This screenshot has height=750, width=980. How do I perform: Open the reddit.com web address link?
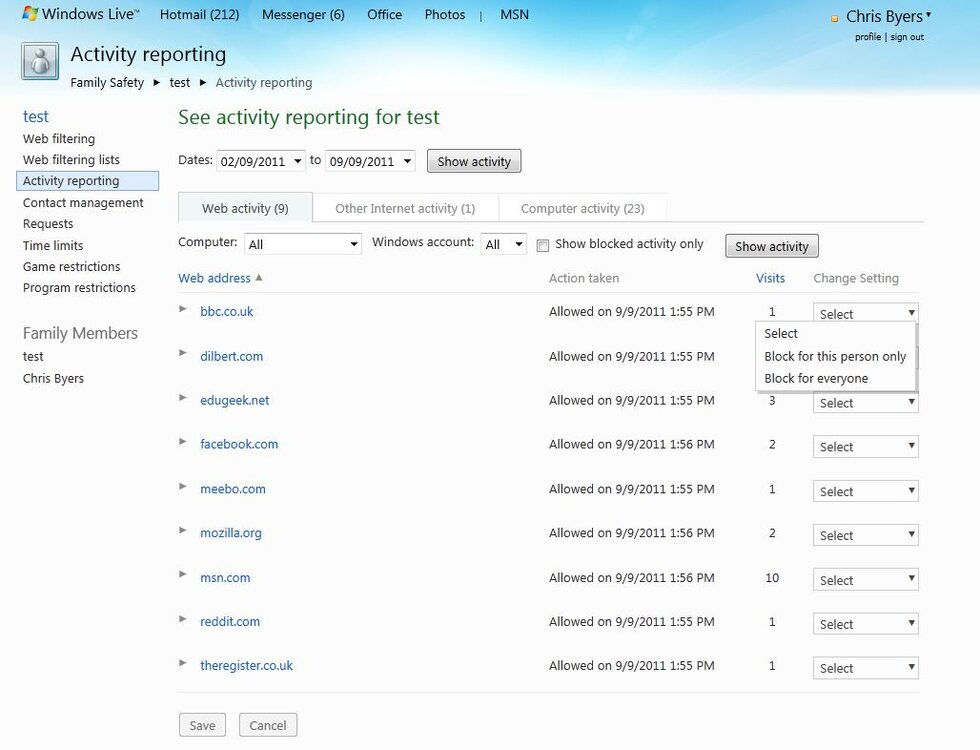click(230, 621)
